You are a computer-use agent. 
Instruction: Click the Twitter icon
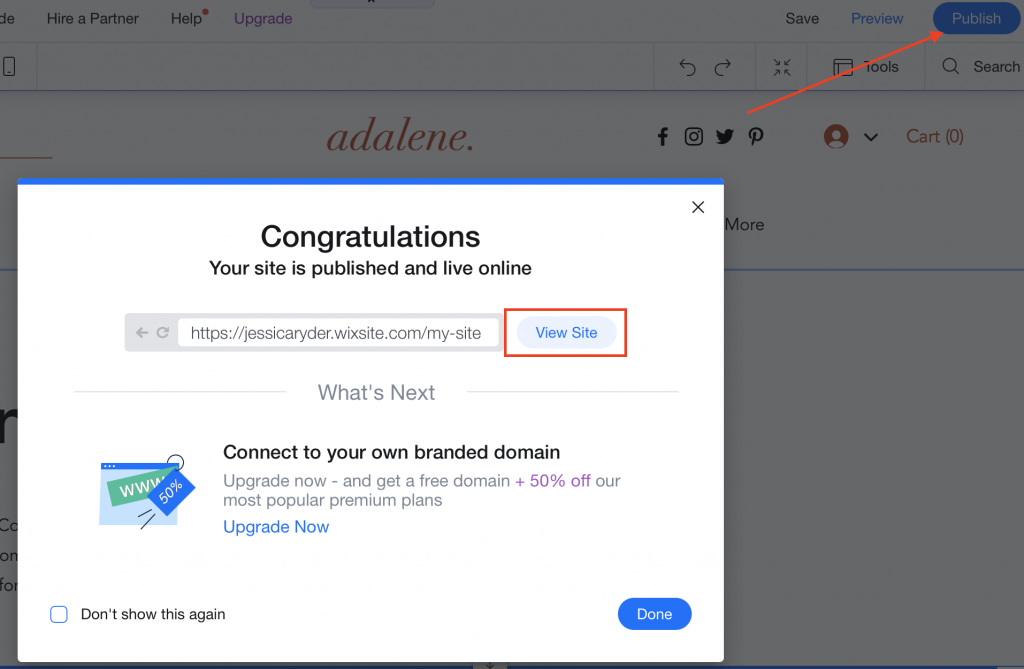click(724, 136)
